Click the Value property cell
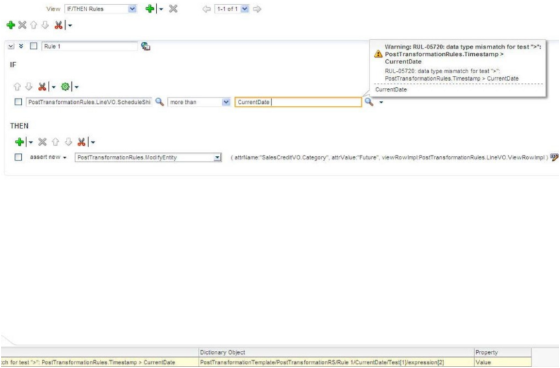The image size is (560, 368). click(x=503, y=362)
